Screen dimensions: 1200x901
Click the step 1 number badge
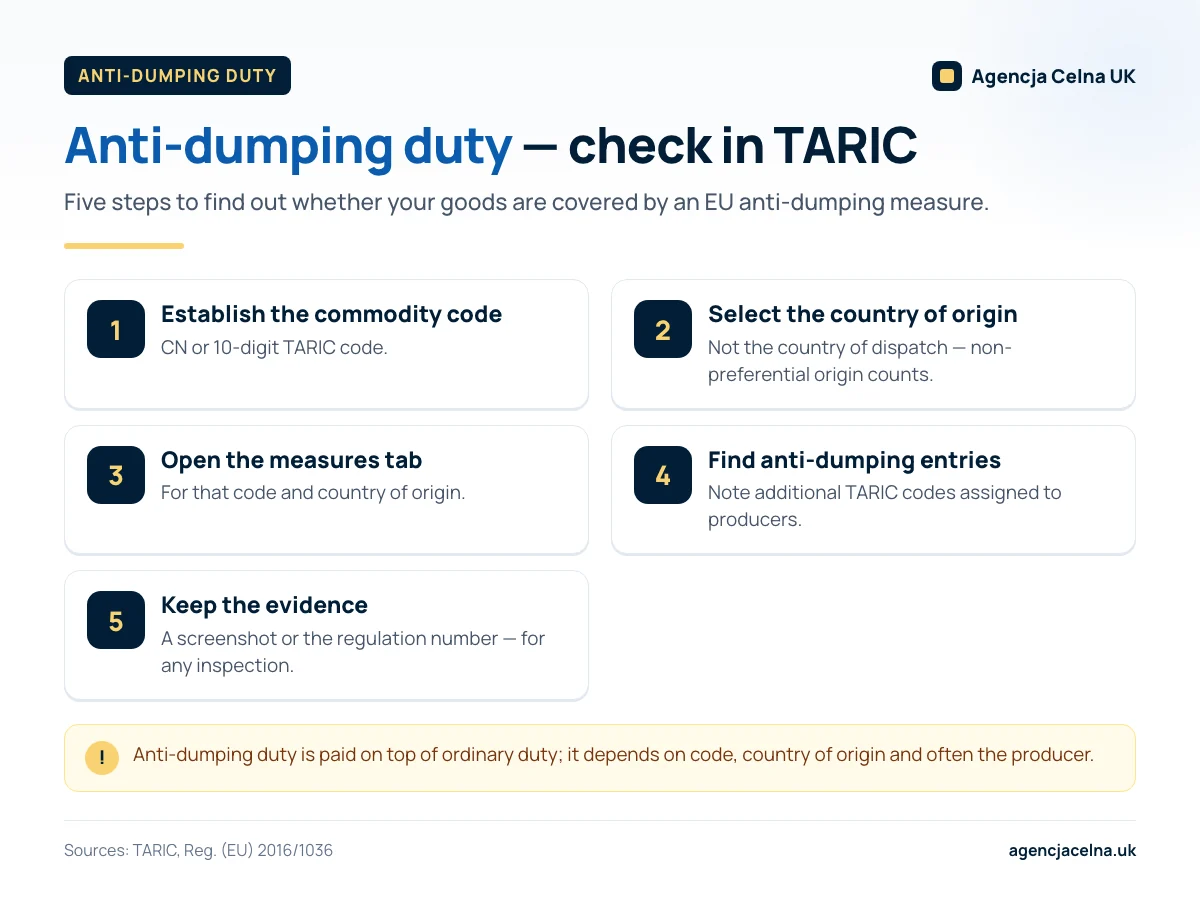(116, 329)
